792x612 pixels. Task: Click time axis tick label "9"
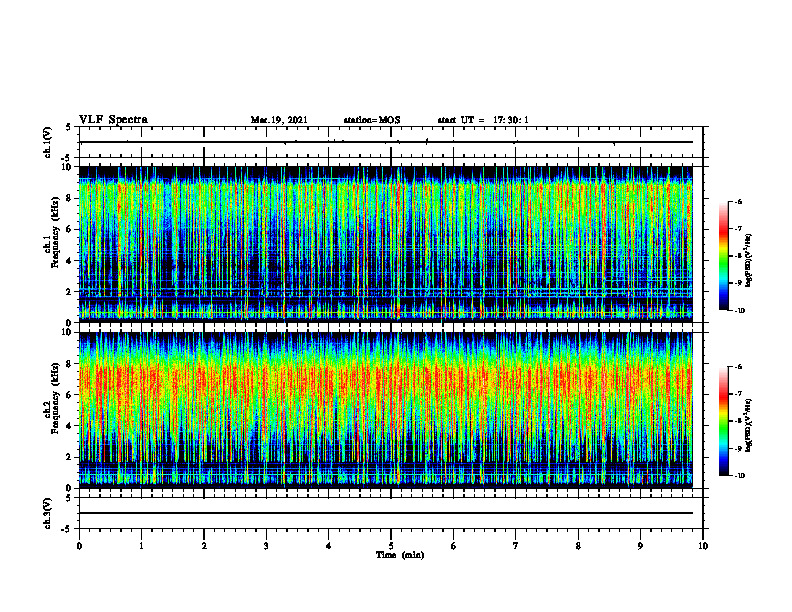tap(640, 546)
